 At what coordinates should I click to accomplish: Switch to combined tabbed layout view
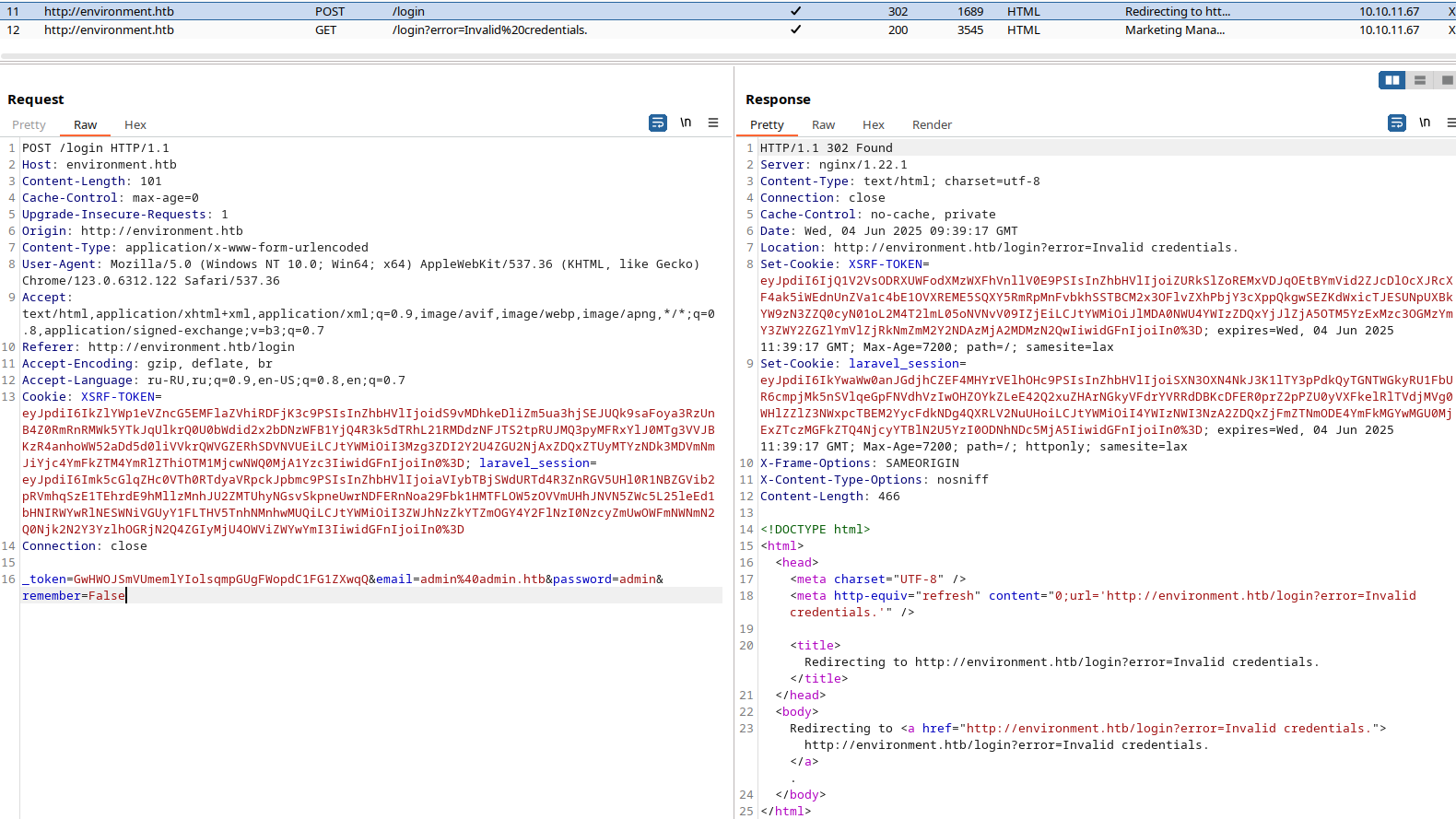pyautogui.click(x=1447, y=80)
